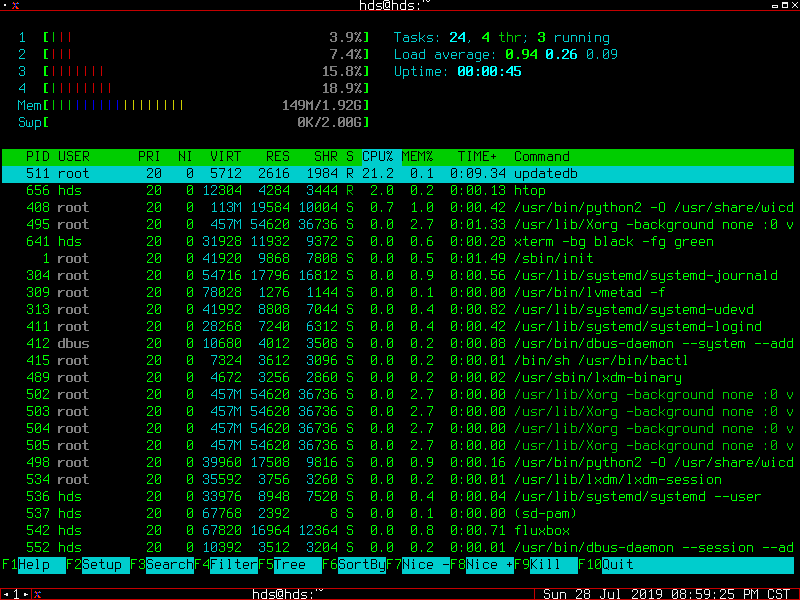Viewport: 800px width, 600px height.
Task: Select the Xorg row with PID 503
Action: [398, 412]
